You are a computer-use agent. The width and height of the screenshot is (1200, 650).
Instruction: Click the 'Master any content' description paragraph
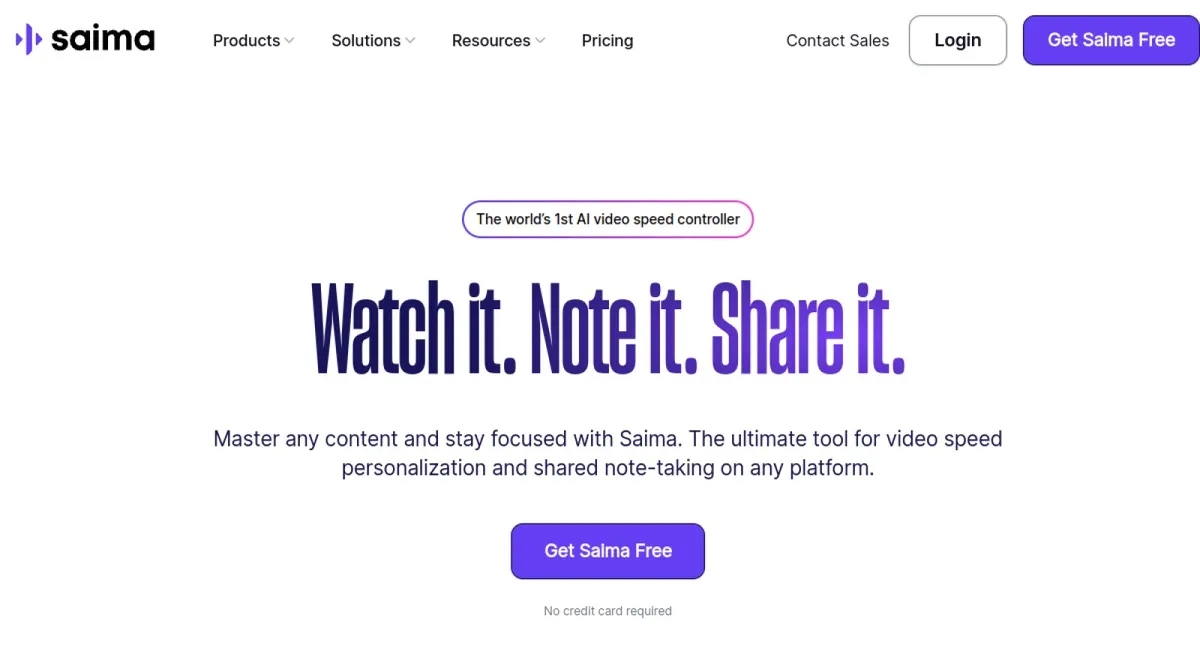click(x=608, y=453)
